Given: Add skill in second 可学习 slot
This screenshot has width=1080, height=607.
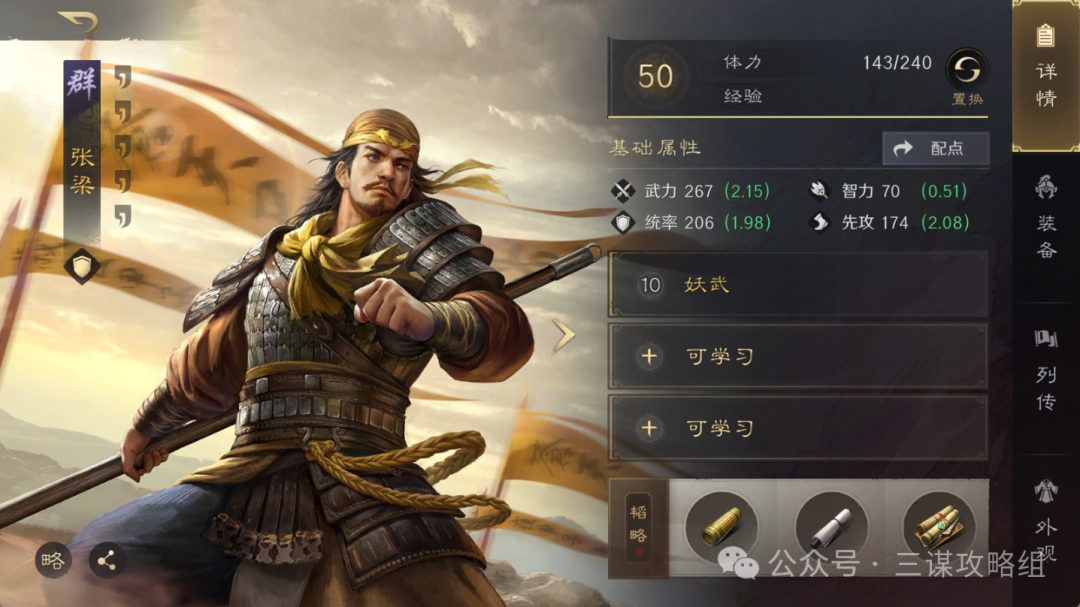Looking at the screenshot, I should coord(798,428).
